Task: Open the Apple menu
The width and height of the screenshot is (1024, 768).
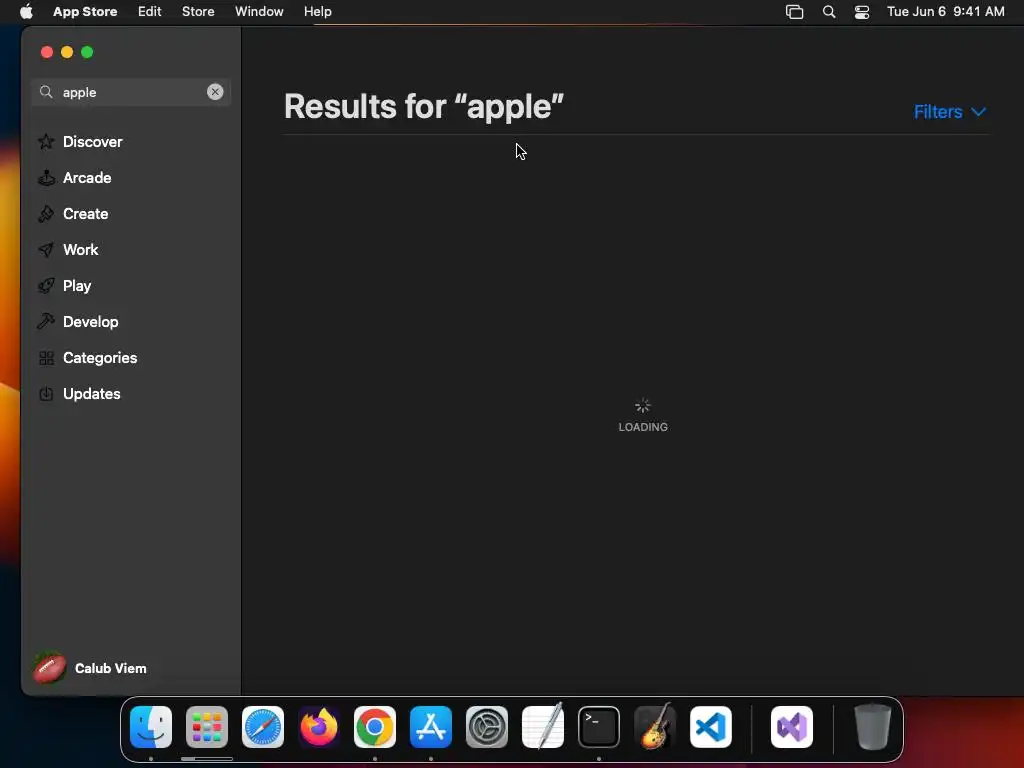Action: point(26,11)
